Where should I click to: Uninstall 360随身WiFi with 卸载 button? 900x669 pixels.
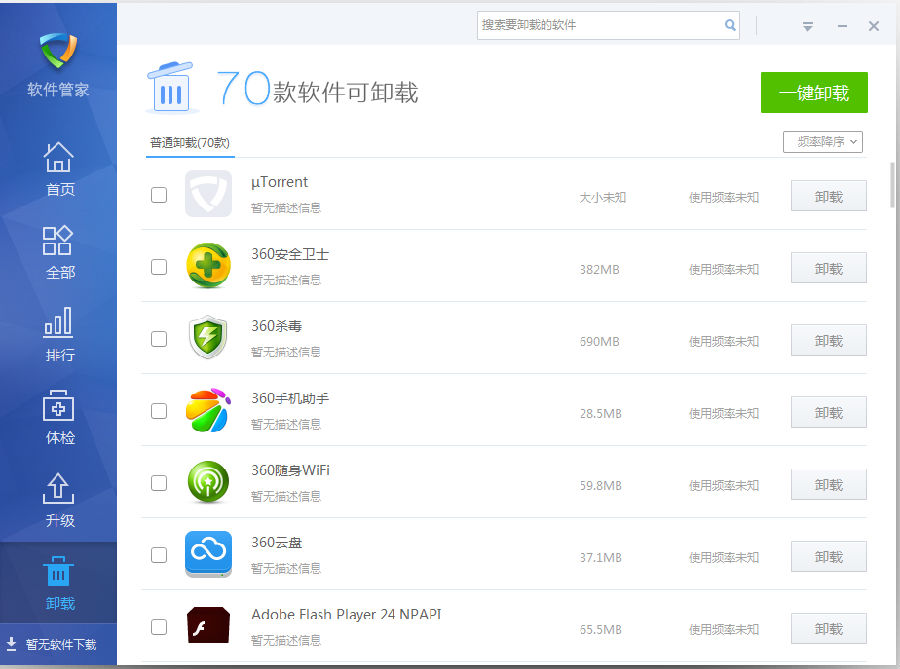828,484
